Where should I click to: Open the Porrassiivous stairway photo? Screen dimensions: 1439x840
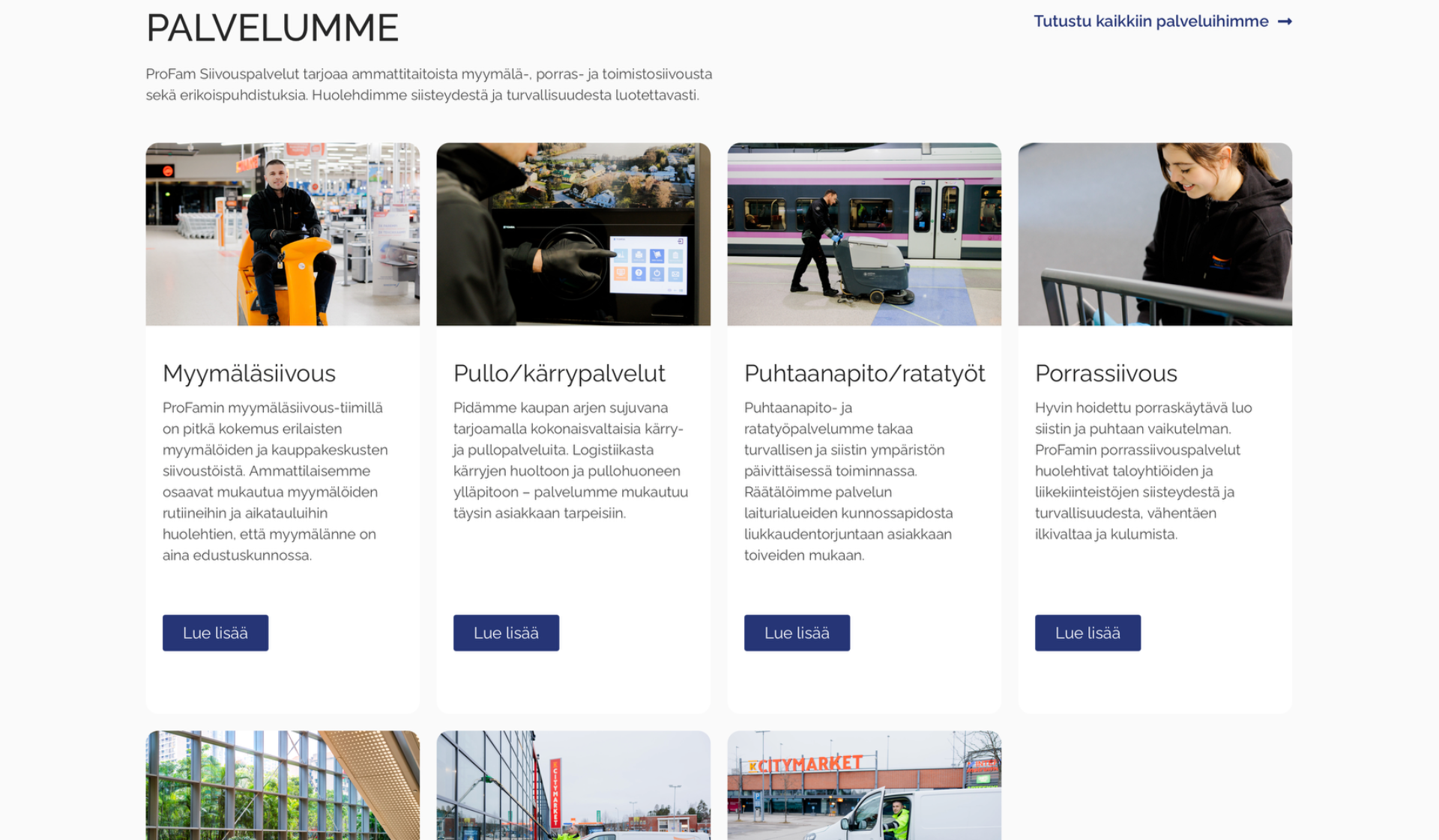(x=1155, y=234)
